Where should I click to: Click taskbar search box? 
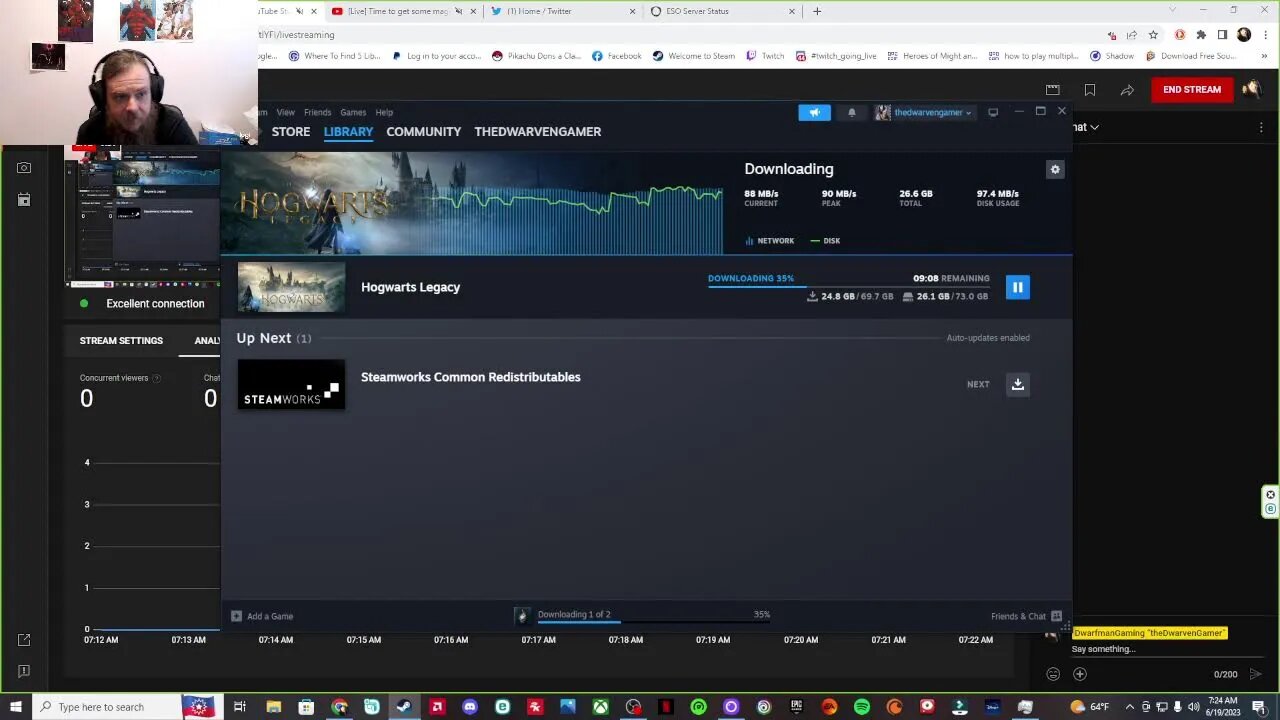pos(106,707)
